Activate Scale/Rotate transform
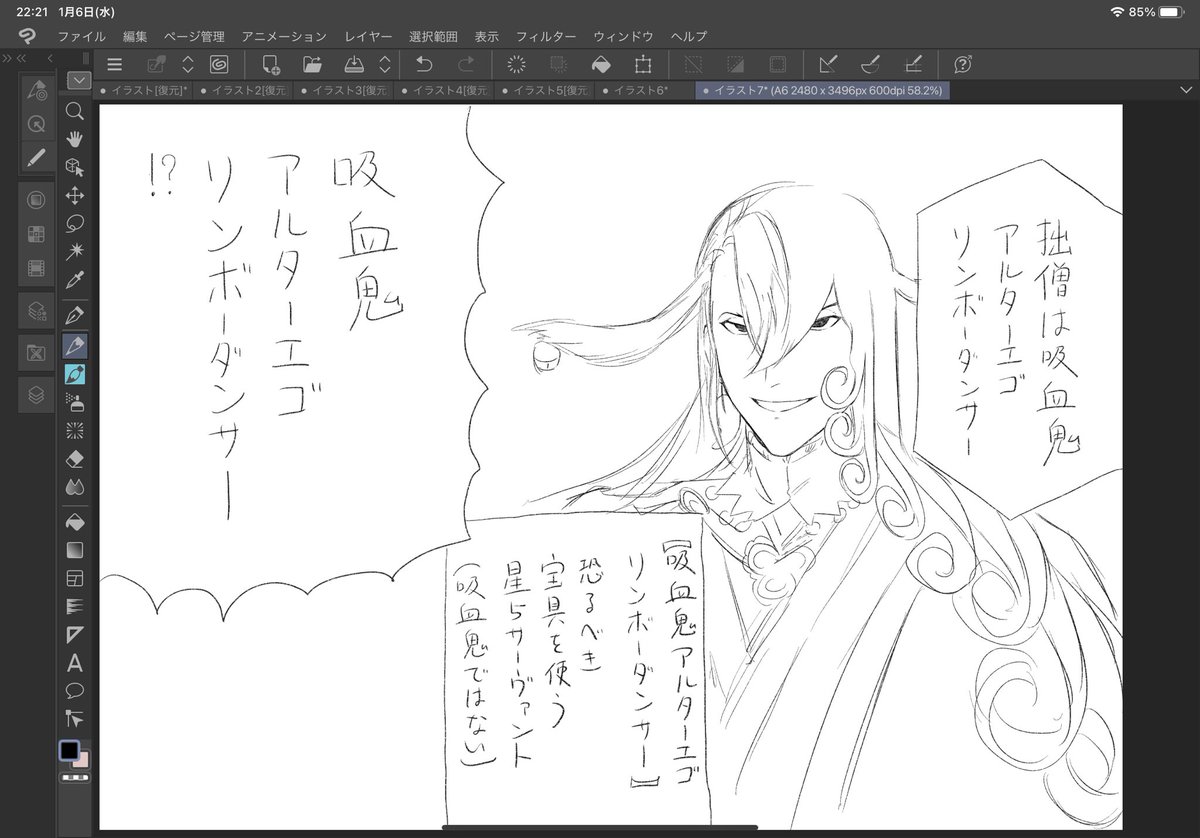The width and height of the screenshot is (1200, 838). click(x=643, y=64)
